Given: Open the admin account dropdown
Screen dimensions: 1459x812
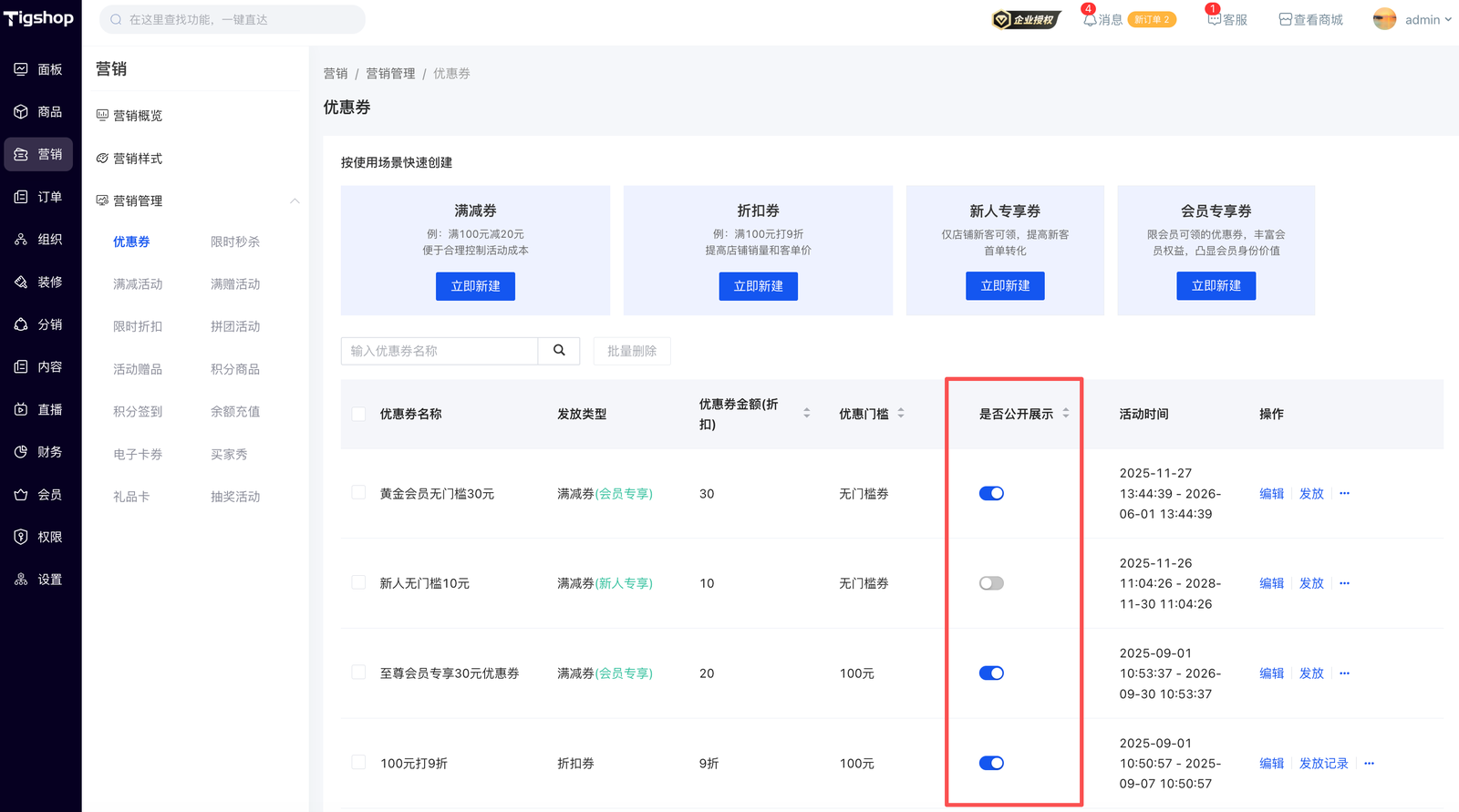Looking at the screenshot, I should click(1412, 19).
